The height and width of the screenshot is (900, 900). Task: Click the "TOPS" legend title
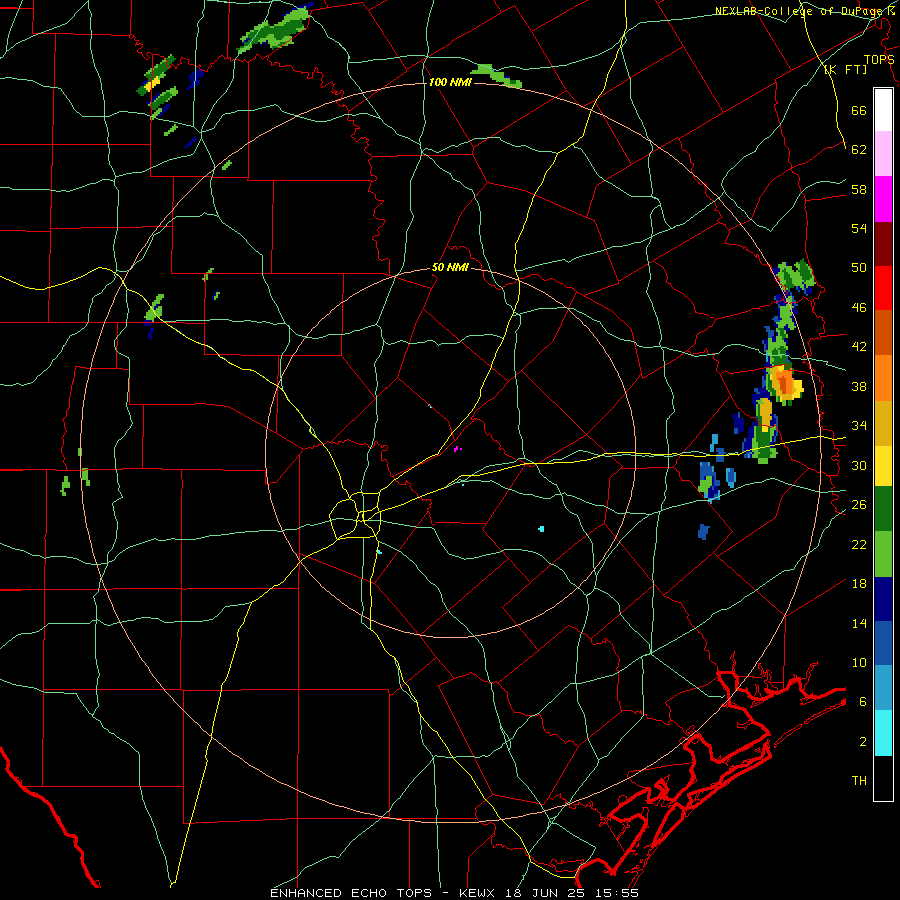pos(878,59)
